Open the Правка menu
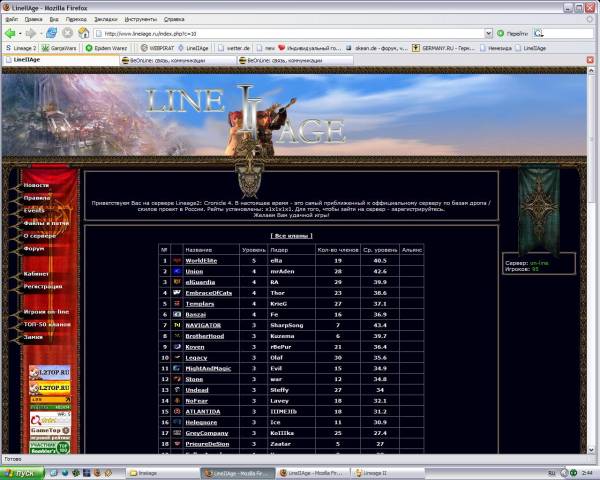600x480 pixels. coord(33,19)
